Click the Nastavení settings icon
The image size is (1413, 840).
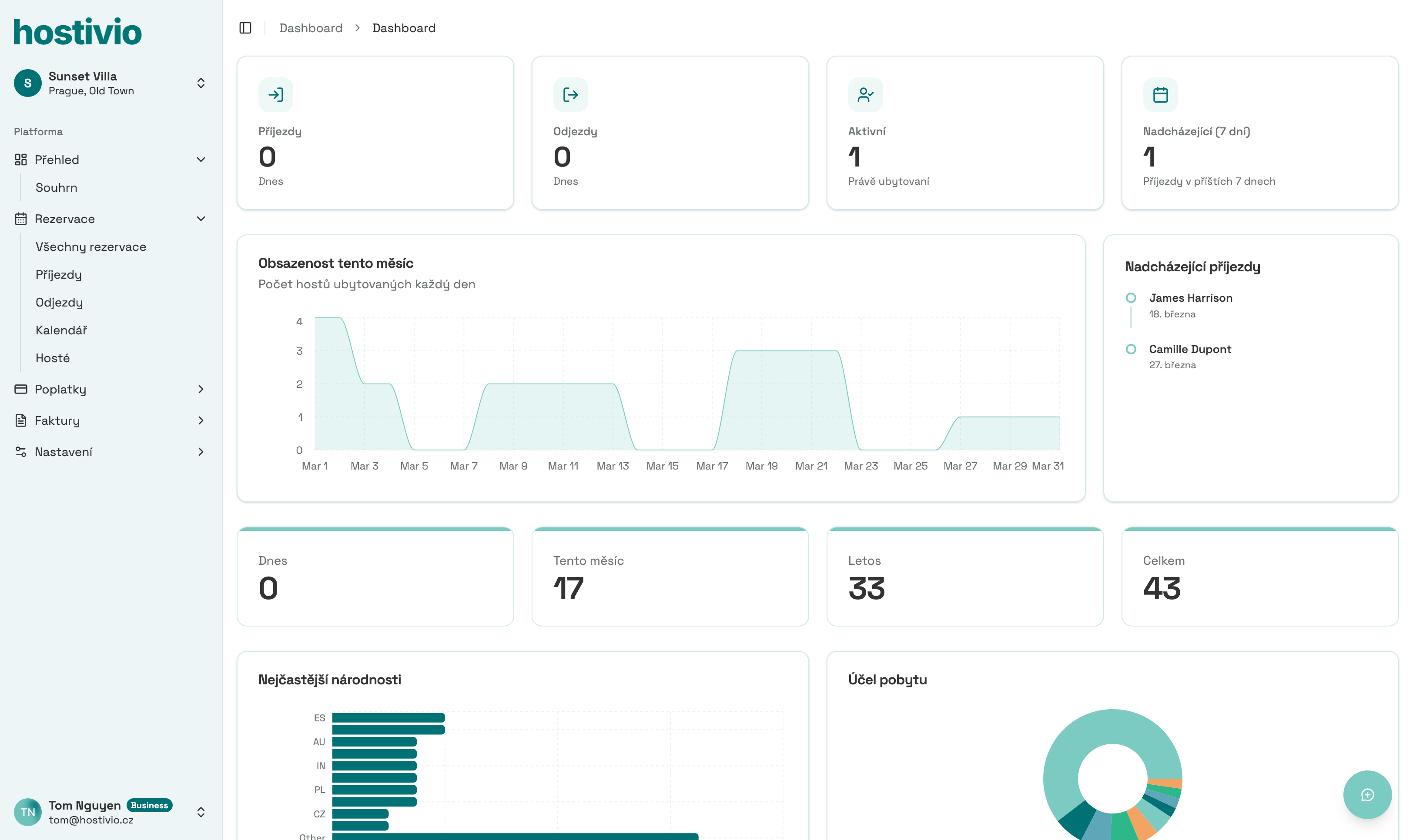pos(21,451)
